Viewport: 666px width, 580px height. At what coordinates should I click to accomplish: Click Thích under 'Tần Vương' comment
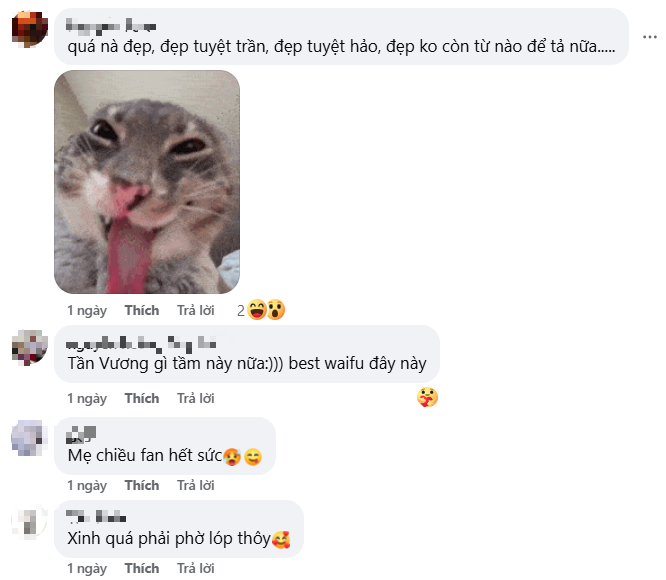coord(142,398)
